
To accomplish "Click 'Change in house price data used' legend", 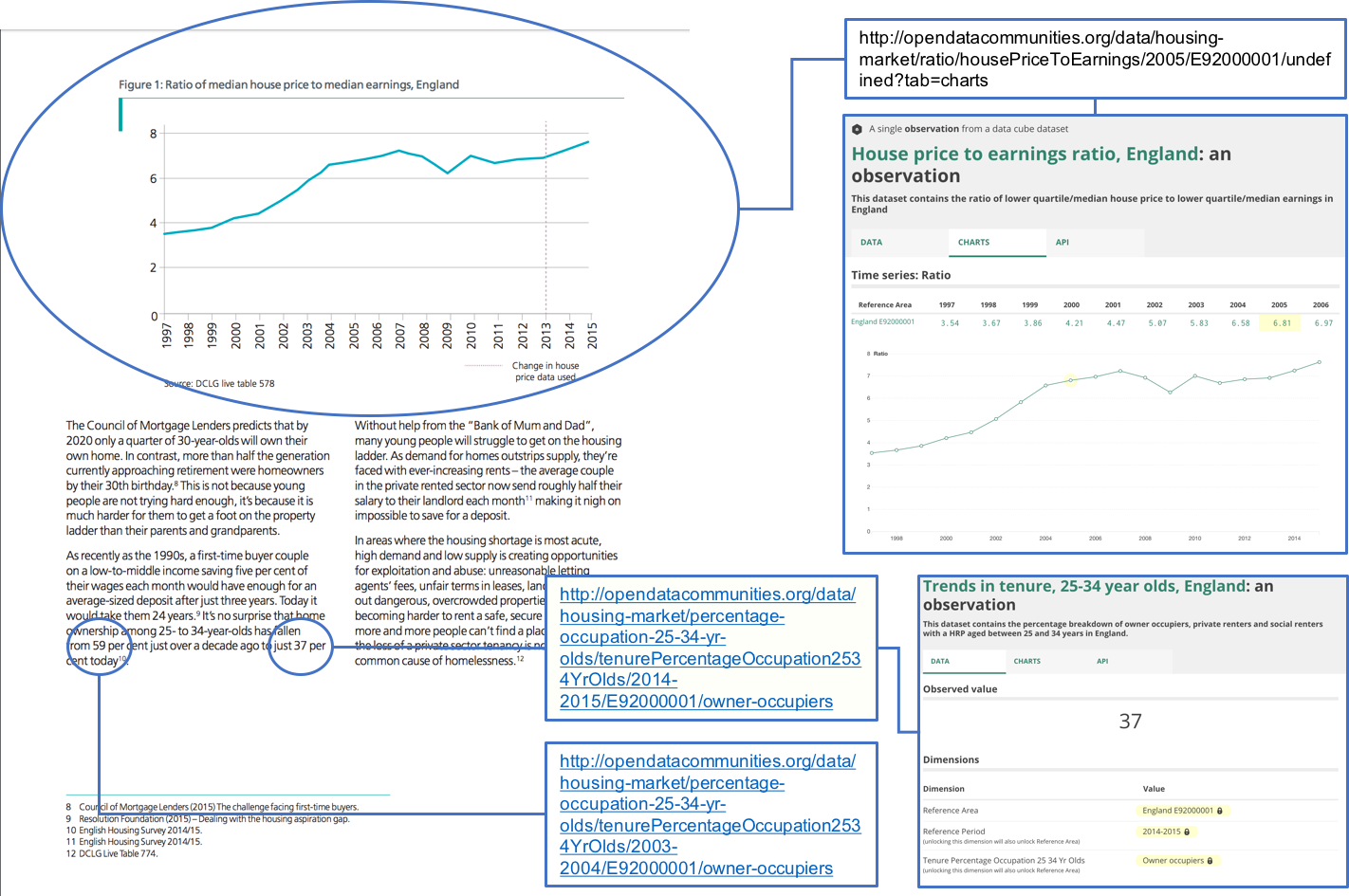I will point(545,372).
